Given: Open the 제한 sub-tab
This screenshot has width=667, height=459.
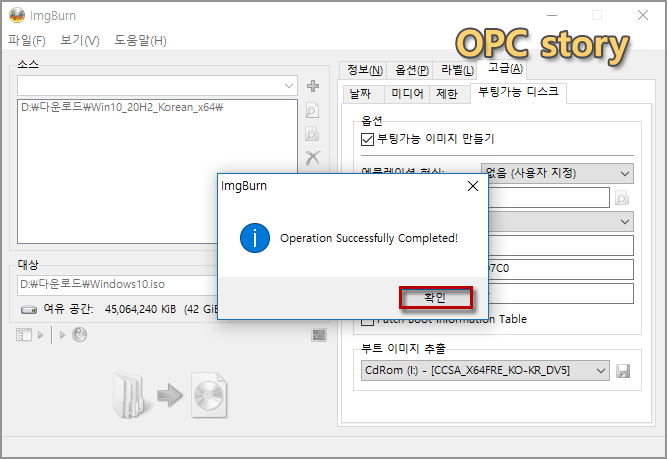Looking at the screenshot, I should click(449, 94).
